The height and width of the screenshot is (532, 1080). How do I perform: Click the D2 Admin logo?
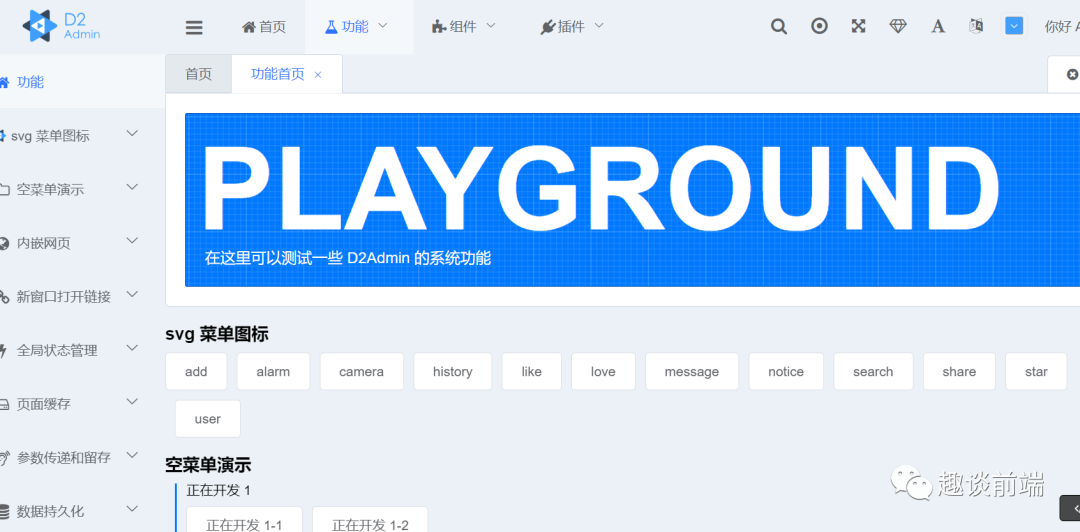coord(61,26)
